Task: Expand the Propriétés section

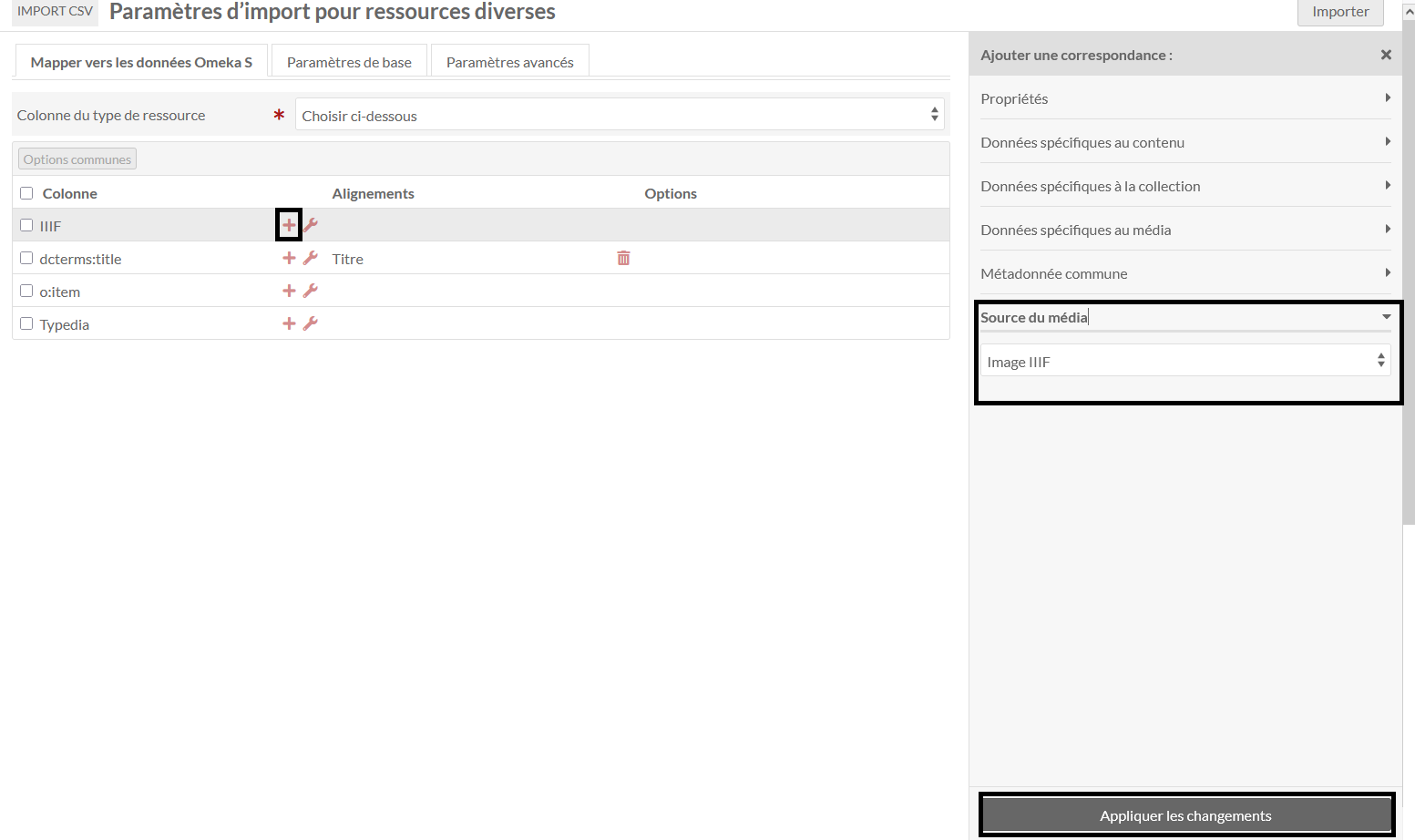Action: [x=1184, y=98]
